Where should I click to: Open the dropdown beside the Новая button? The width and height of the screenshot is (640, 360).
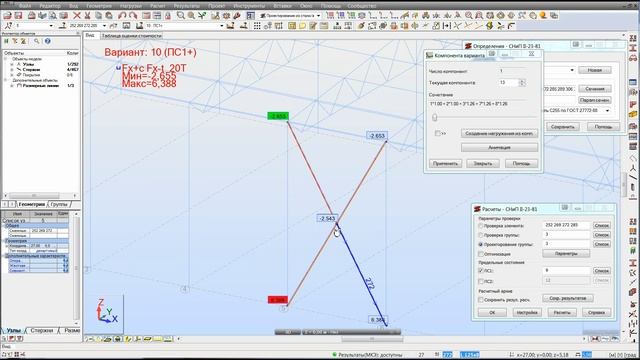572,70
